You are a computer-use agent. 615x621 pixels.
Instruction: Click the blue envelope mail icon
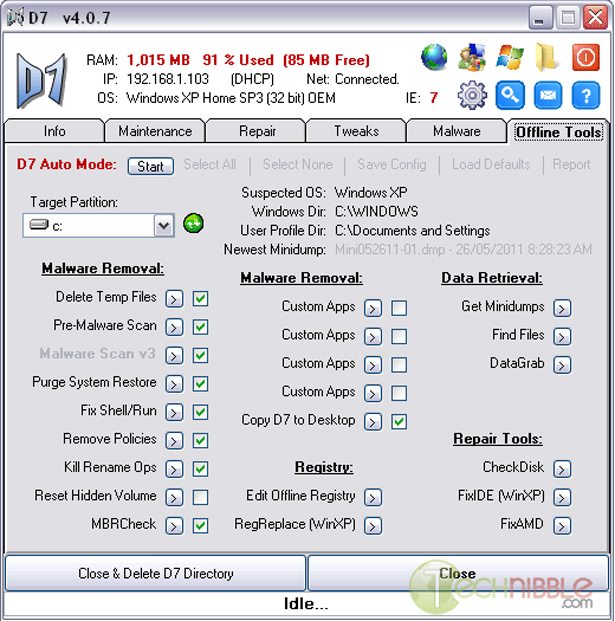tap(548, 96)
